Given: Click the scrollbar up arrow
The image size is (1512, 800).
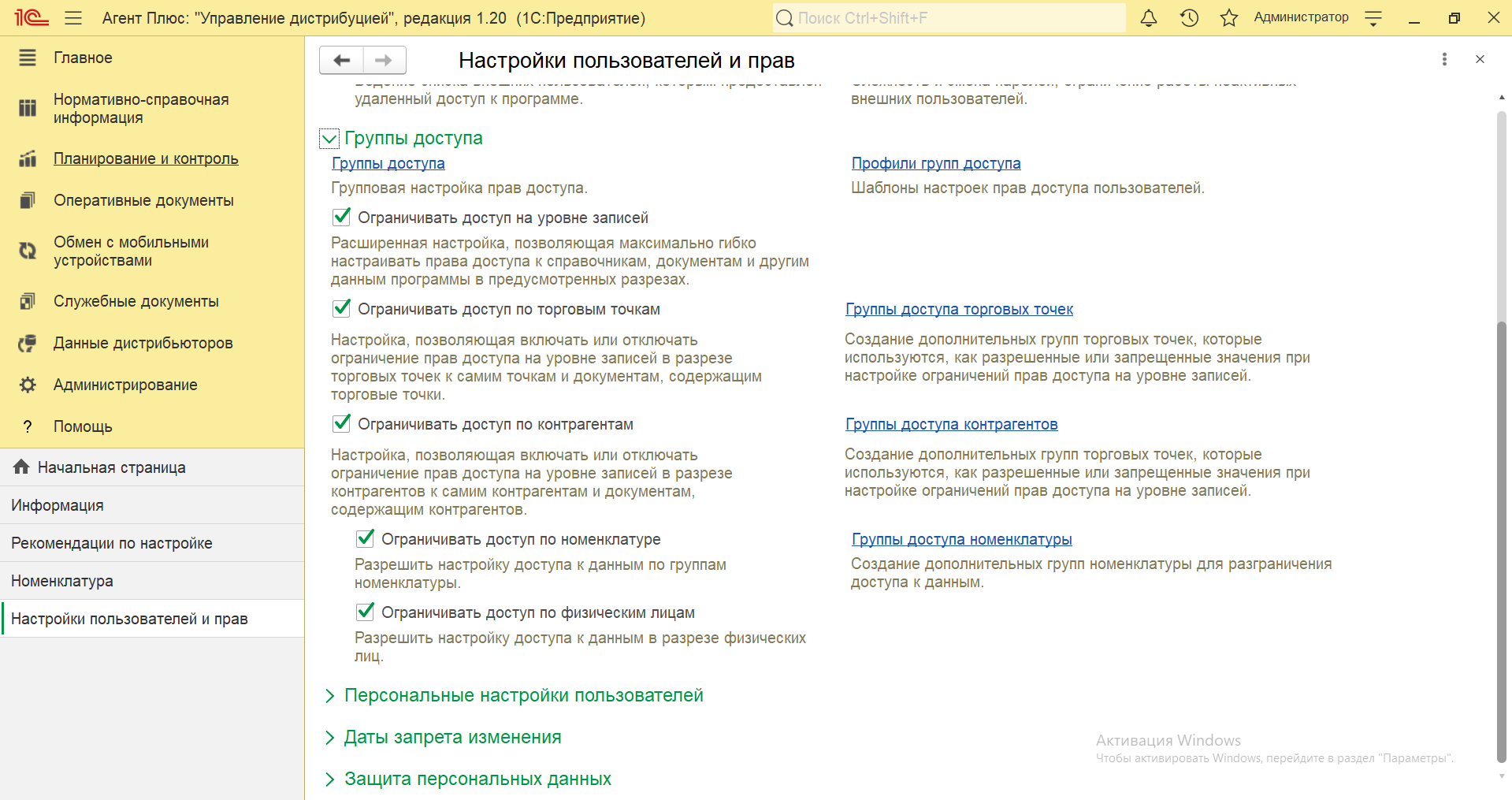Looking at the screenshot, I should (x=1501, y=97).
